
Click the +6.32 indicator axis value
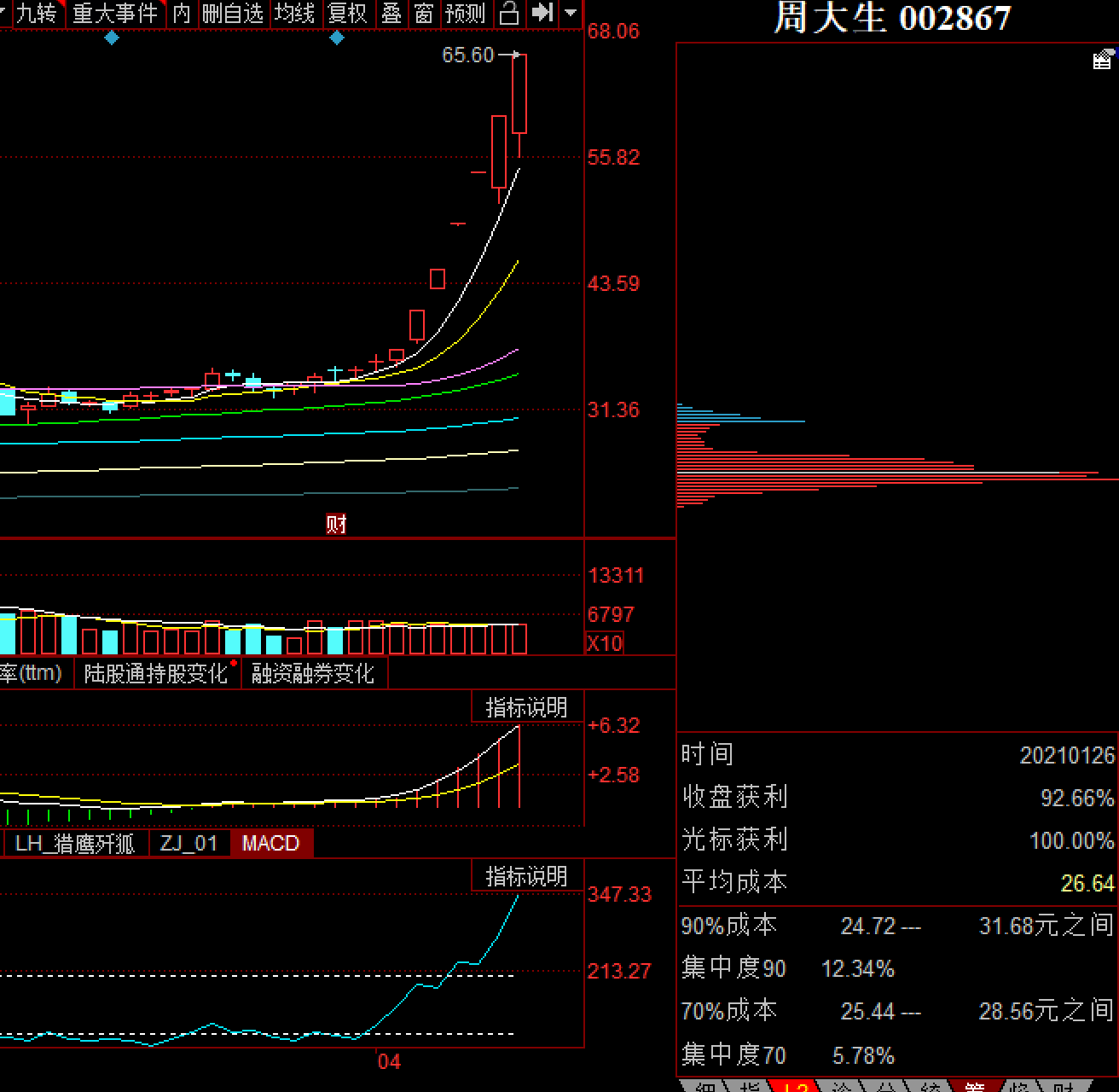click(613, 726)
